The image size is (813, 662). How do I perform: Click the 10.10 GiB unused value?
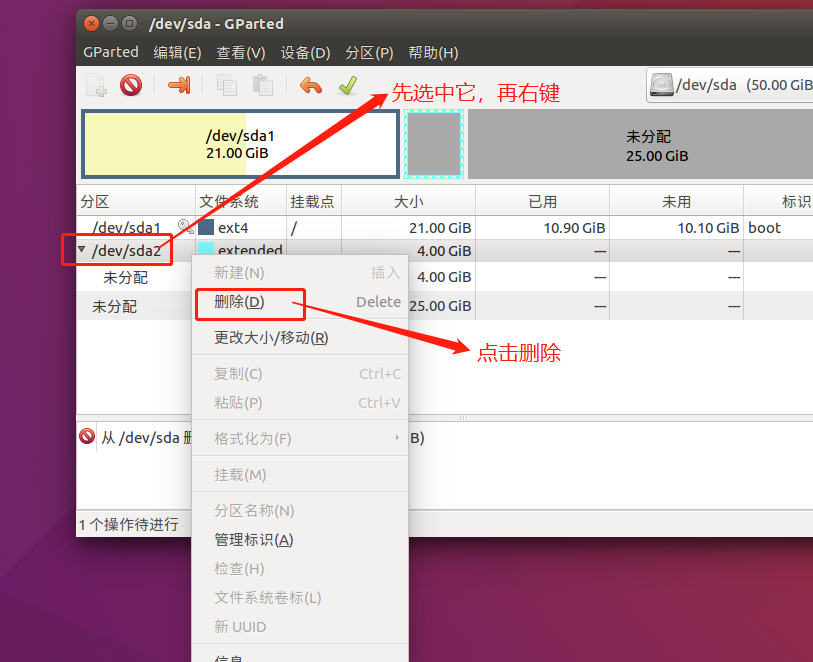pyautogui.click(x=708, y=228)
